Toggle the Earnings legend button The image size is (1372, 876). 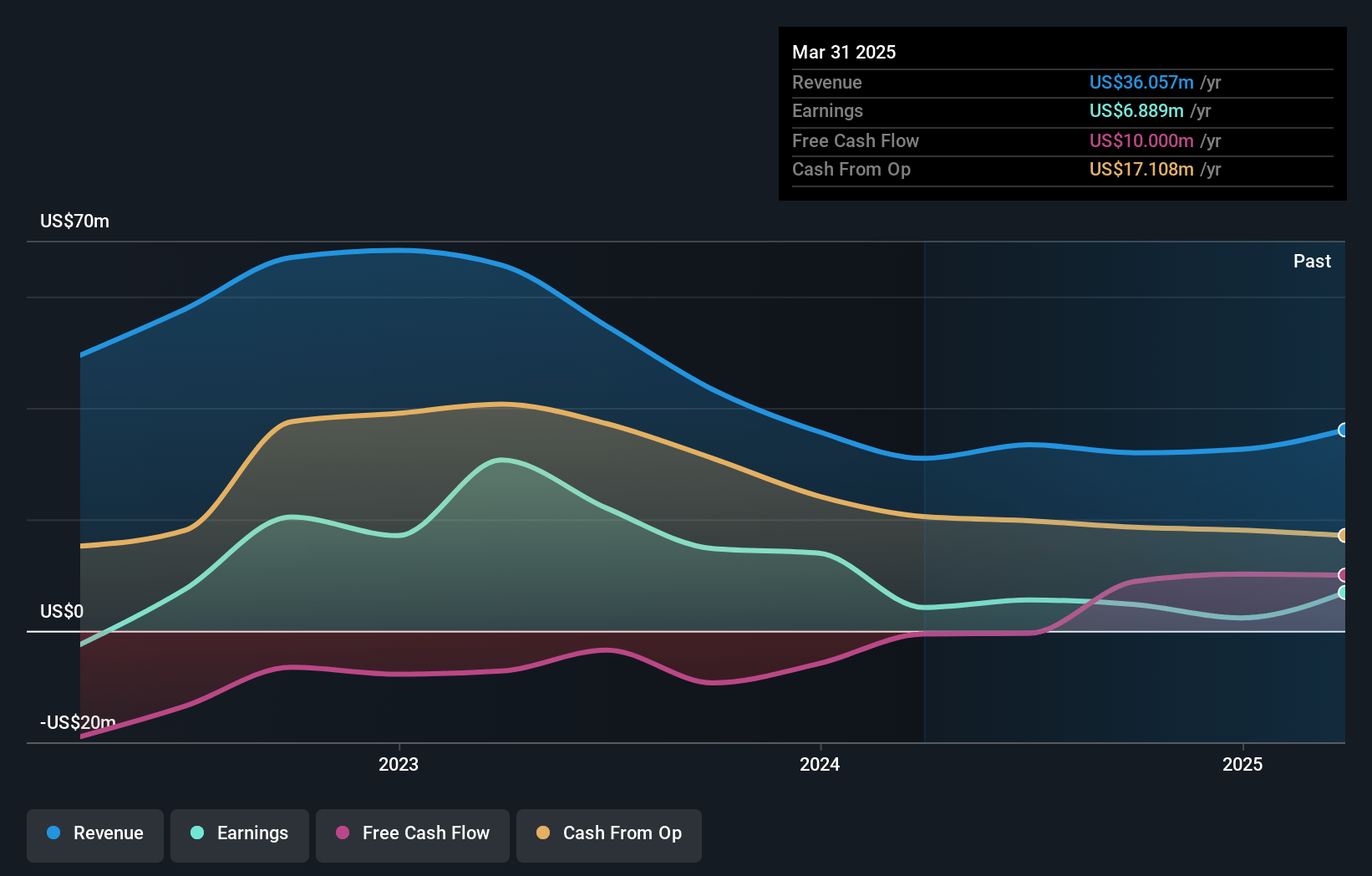[x=240, y=835]
